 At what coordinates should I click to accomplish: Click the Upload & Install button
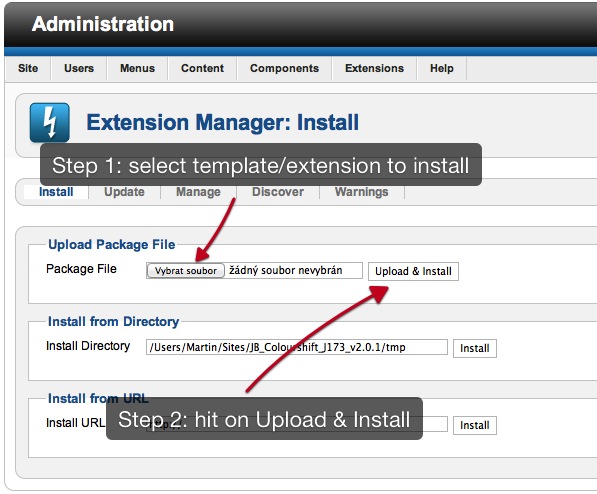[413, 271]
